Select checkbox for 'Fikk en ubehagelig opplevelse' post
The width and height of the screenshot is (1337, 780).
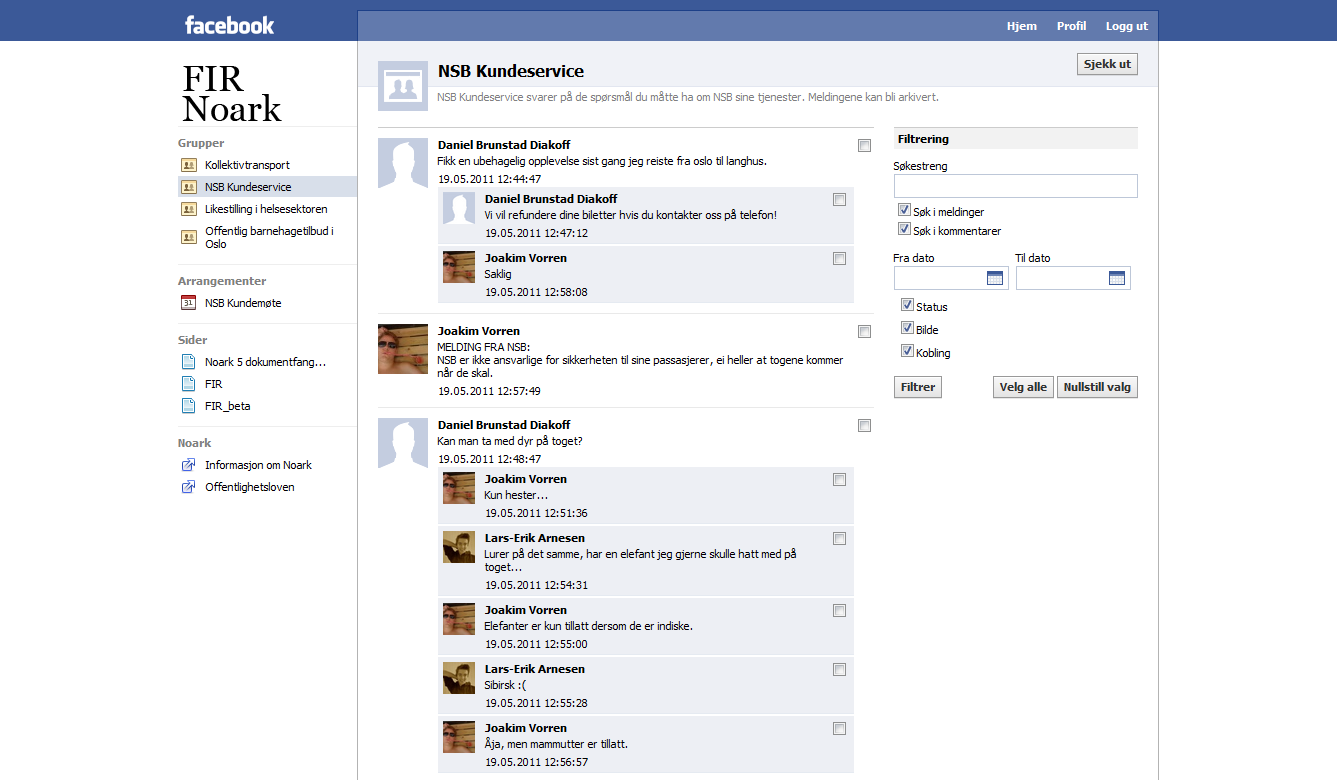click(864, 146)
